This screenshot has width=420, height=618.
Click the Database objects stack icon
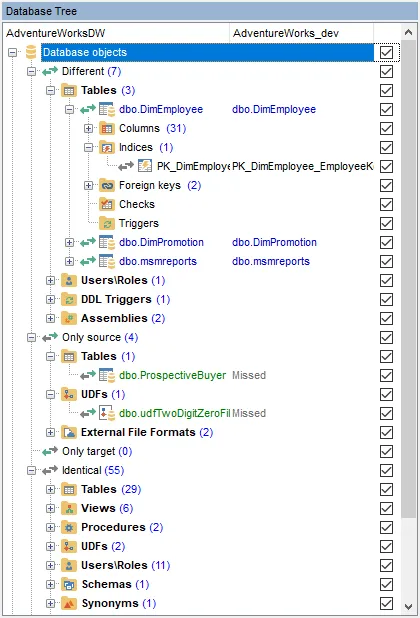coord(31,52)
